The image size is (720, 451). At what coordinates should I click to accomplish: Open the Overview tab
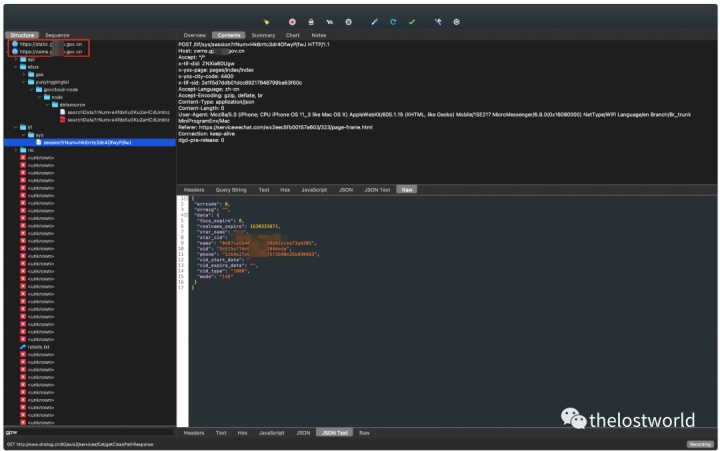(x=195, y=35)
